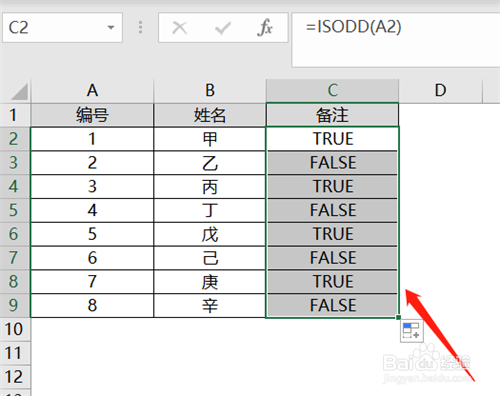Expand the Name Box dropdown arrow
This screenshot has height=396, width=500.
[x=111, y=28]
